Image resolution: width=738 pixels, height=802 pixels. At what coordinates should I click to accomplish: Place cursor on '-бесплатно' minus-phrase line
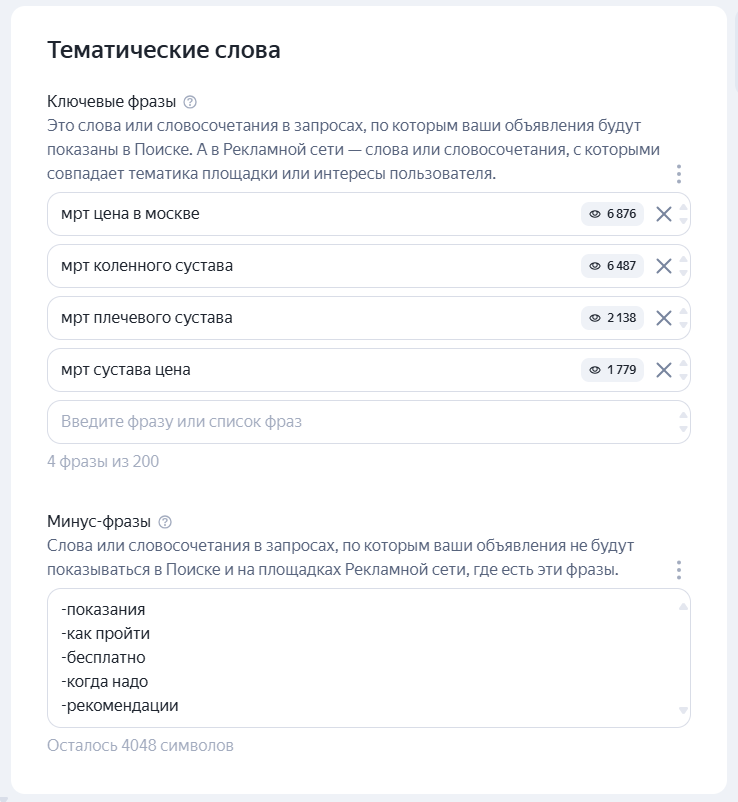pos(103,658)
